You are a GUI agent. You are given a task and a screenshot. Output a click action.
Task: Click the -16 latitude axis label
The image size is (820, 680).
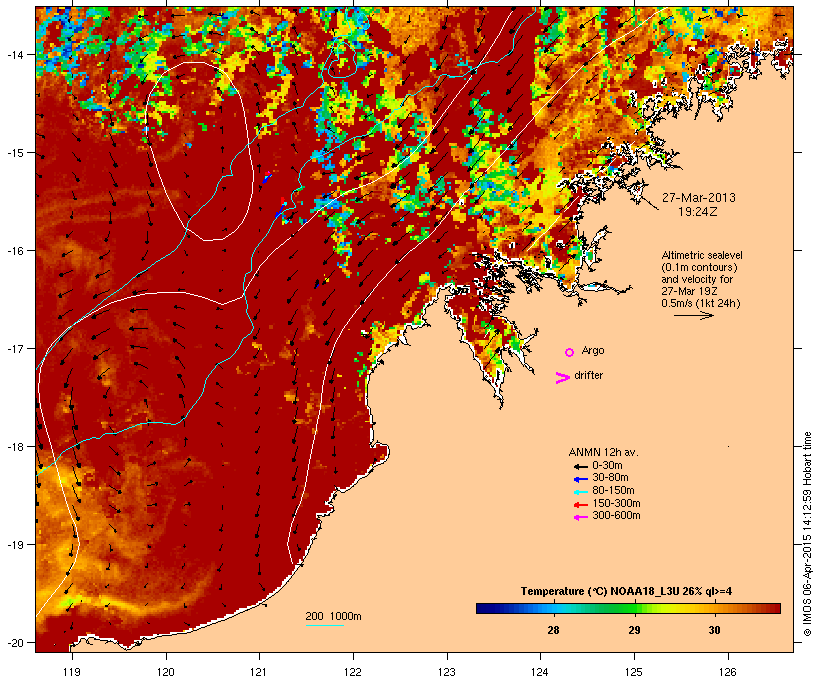[14, 251]
